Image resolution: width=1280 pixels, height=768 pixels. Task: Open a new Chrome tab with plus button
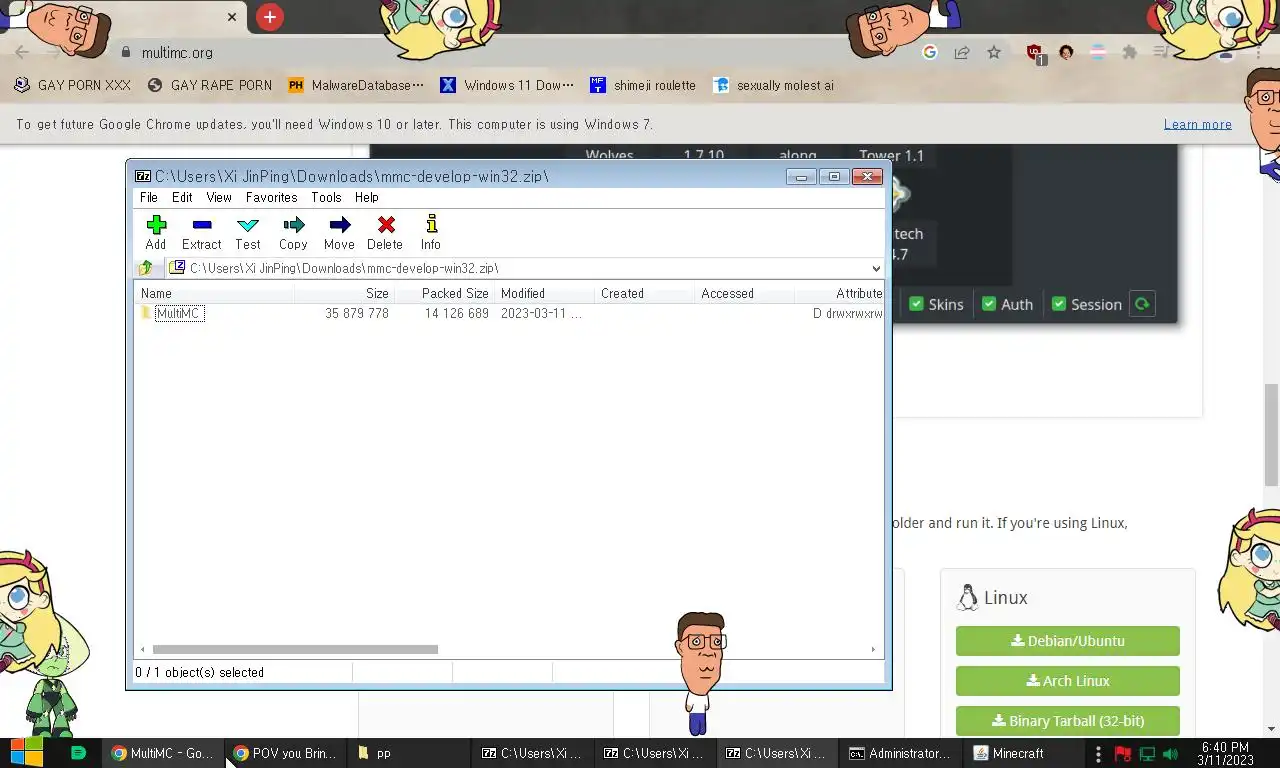click(270, 17)
